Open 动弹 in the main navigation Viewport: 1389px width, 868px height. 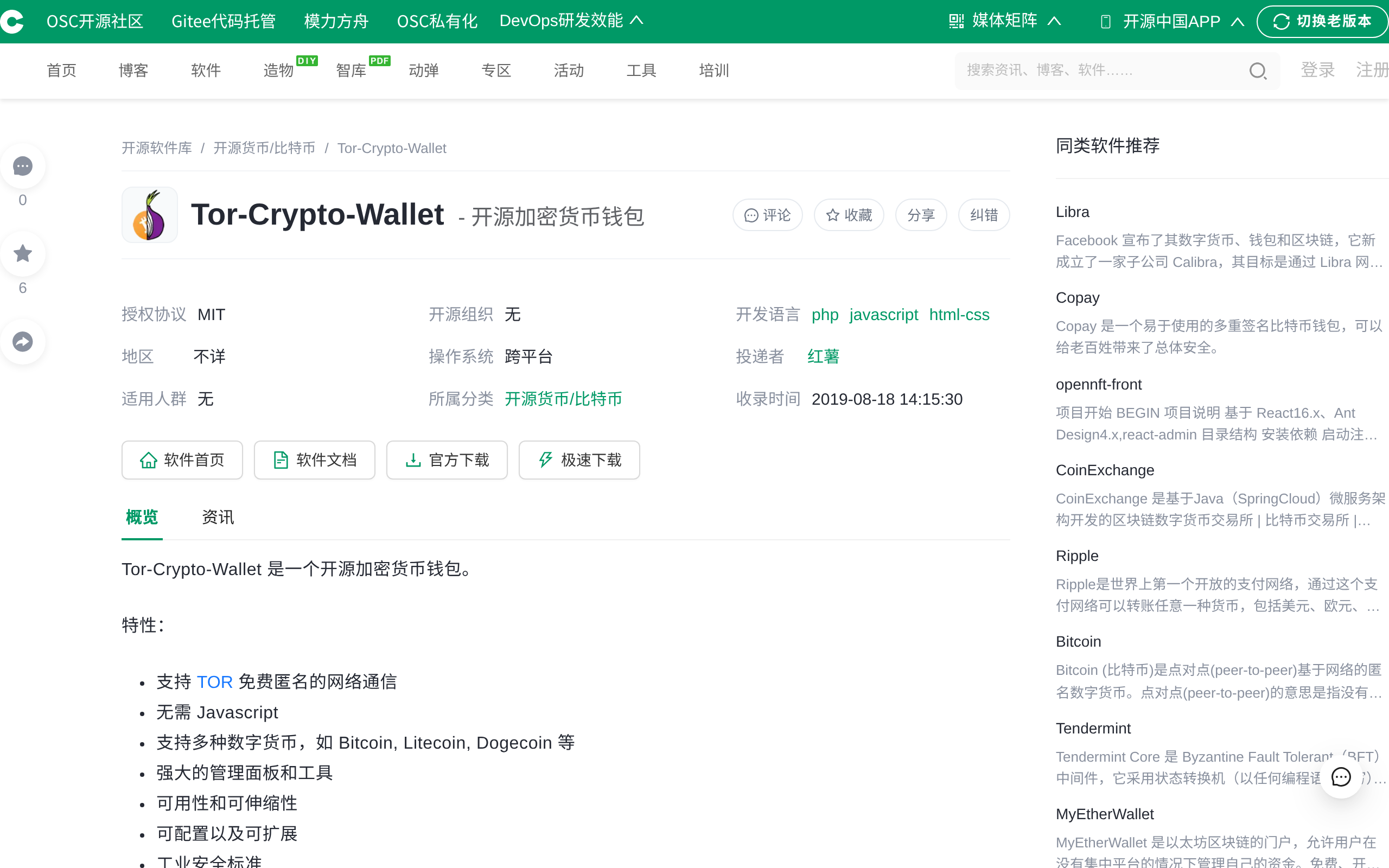424,71
